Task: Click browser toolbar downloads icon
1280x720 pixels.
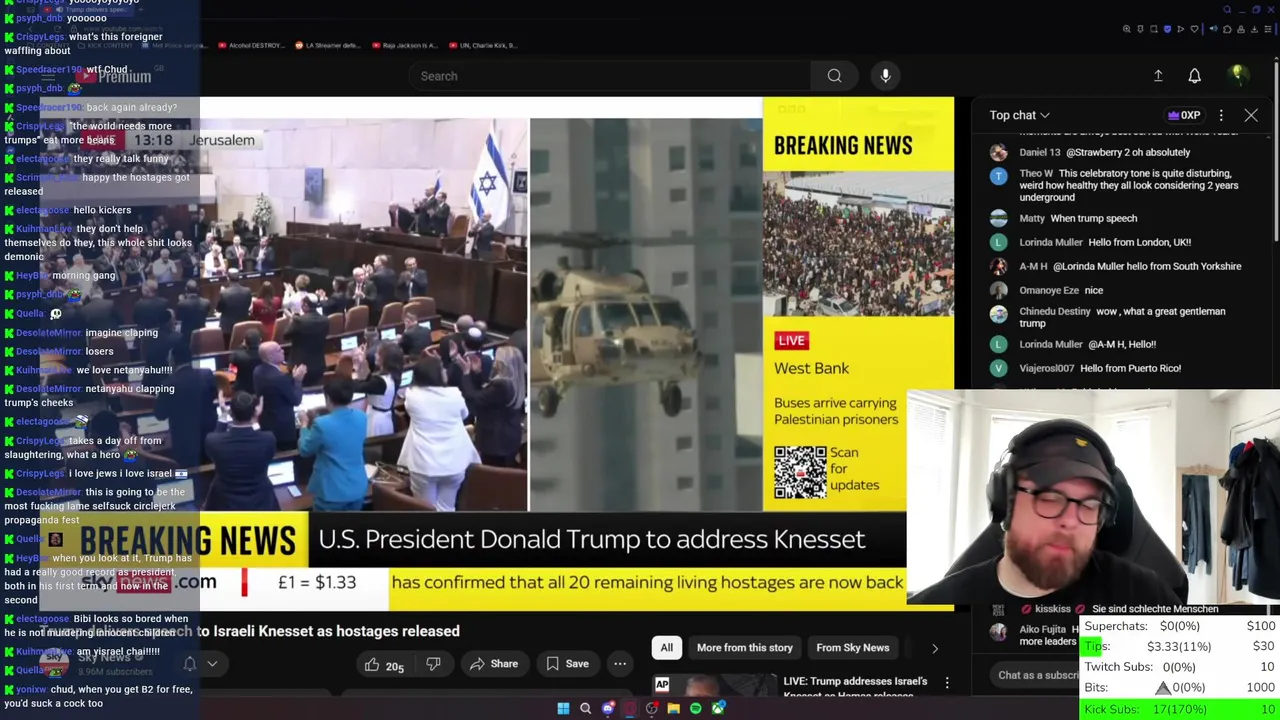Action: pyautogui.click(x=1254, y=29)
